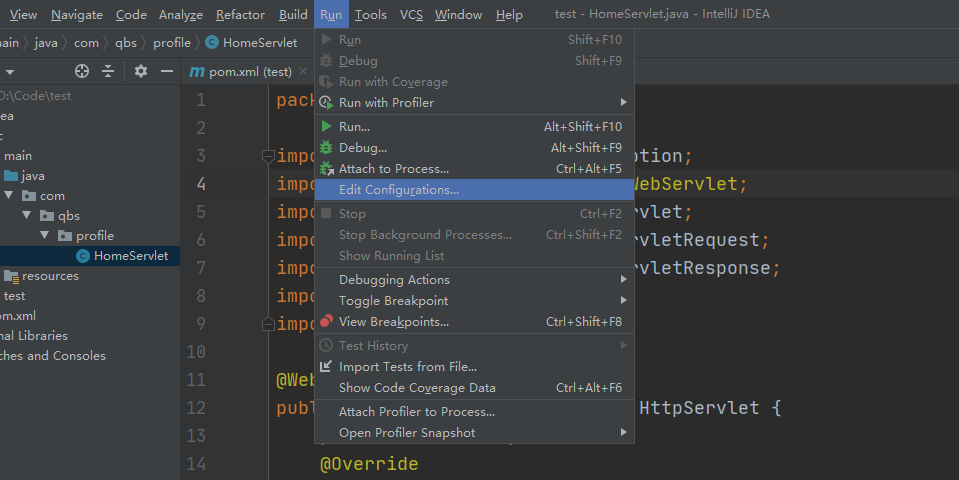
Task: Click Import Tests from File icon
Action: (x=326, y=367)
